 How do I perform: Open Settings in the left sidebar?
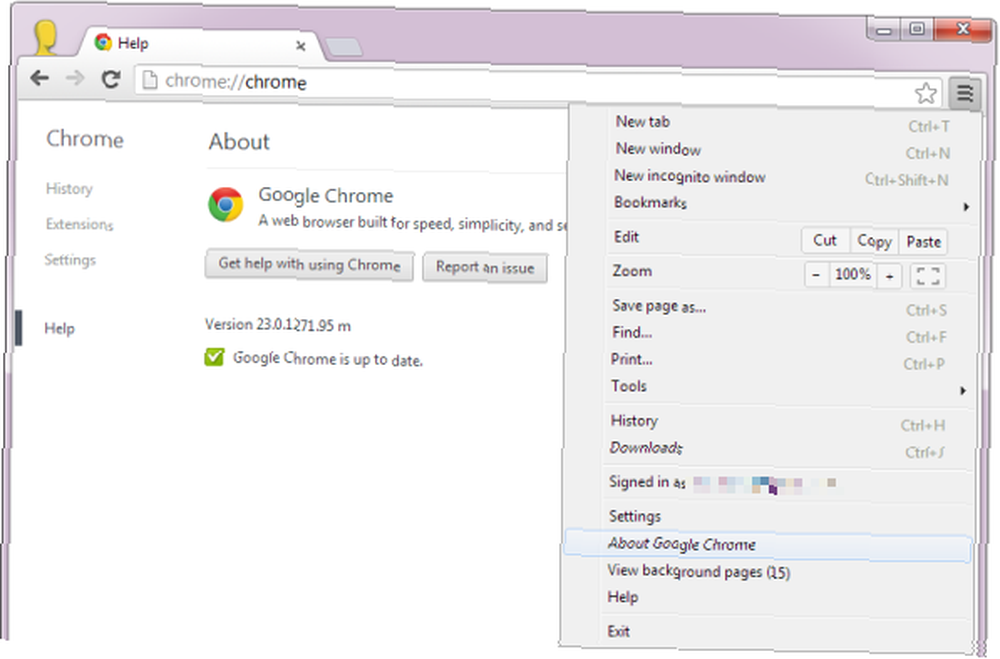70,260
